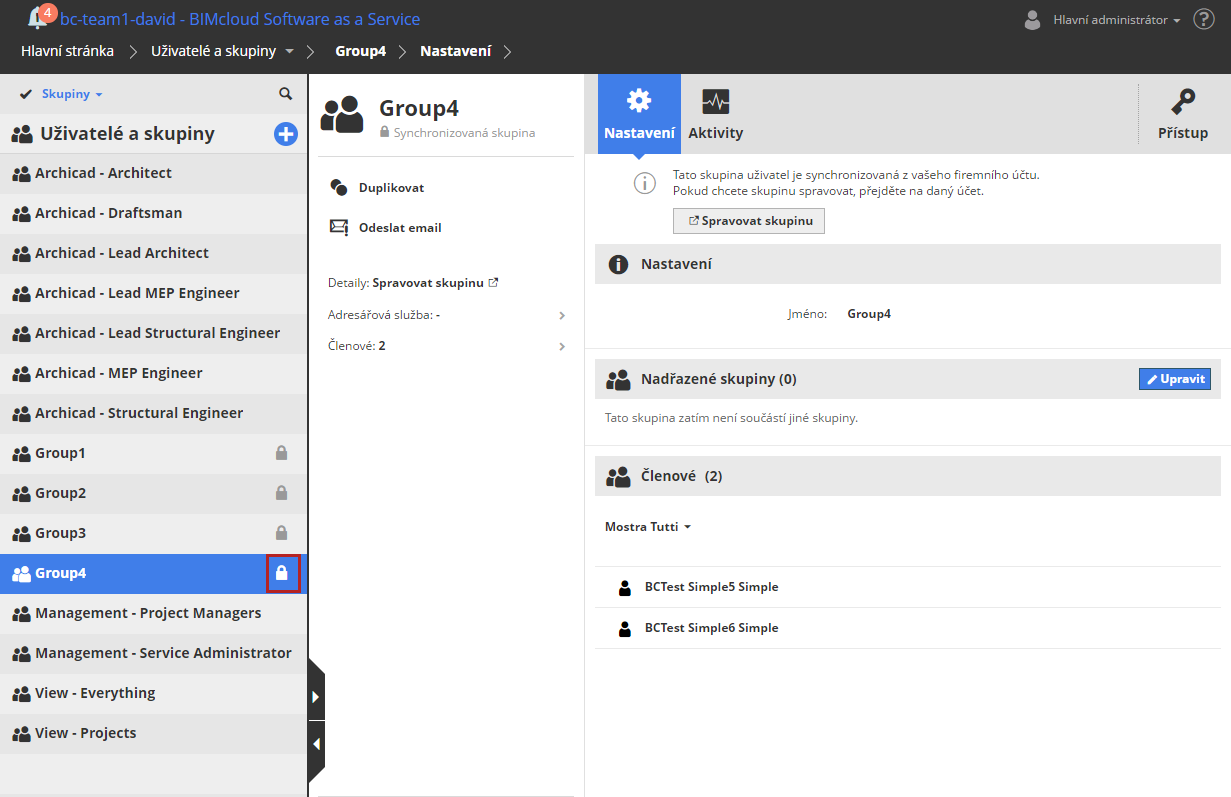This screenshot has width=1231, height=797.
Task: Open the Skupiny filter dropdown
Action: point(71,94)
